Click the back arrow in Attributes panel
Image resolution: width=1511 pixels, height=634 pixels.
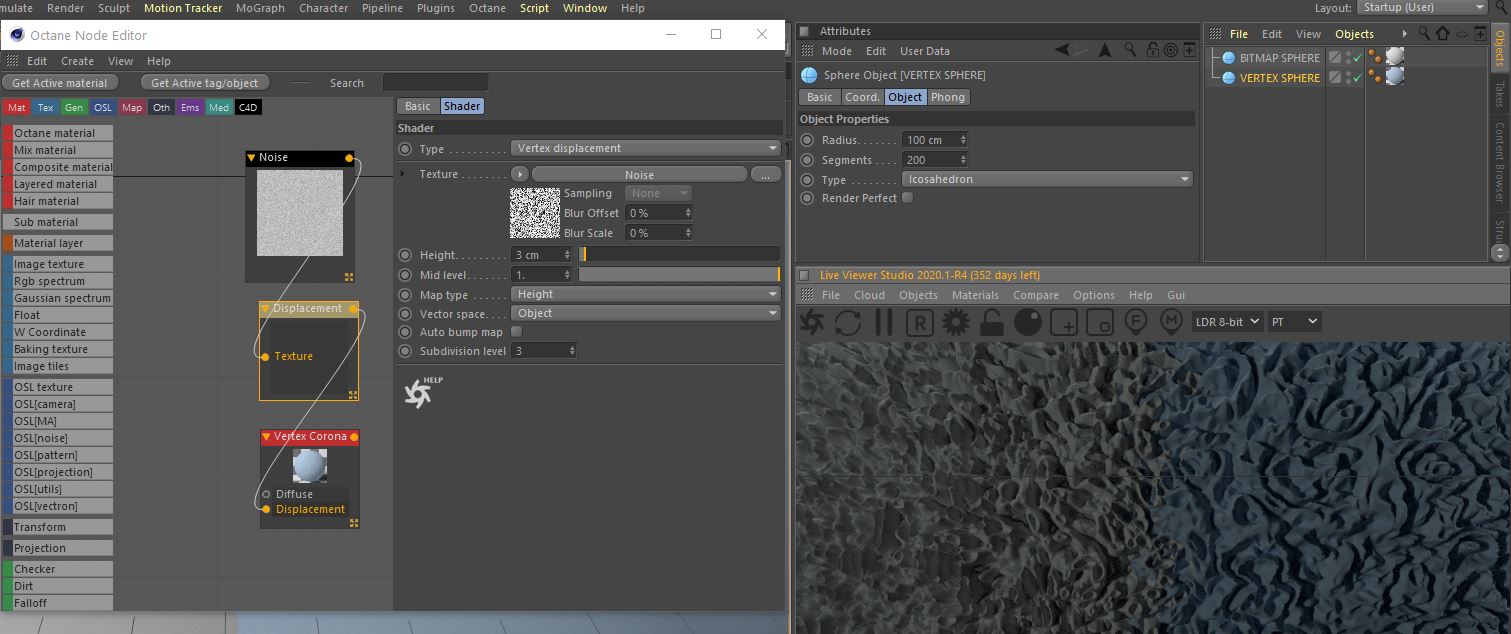tap(1062, 50)
